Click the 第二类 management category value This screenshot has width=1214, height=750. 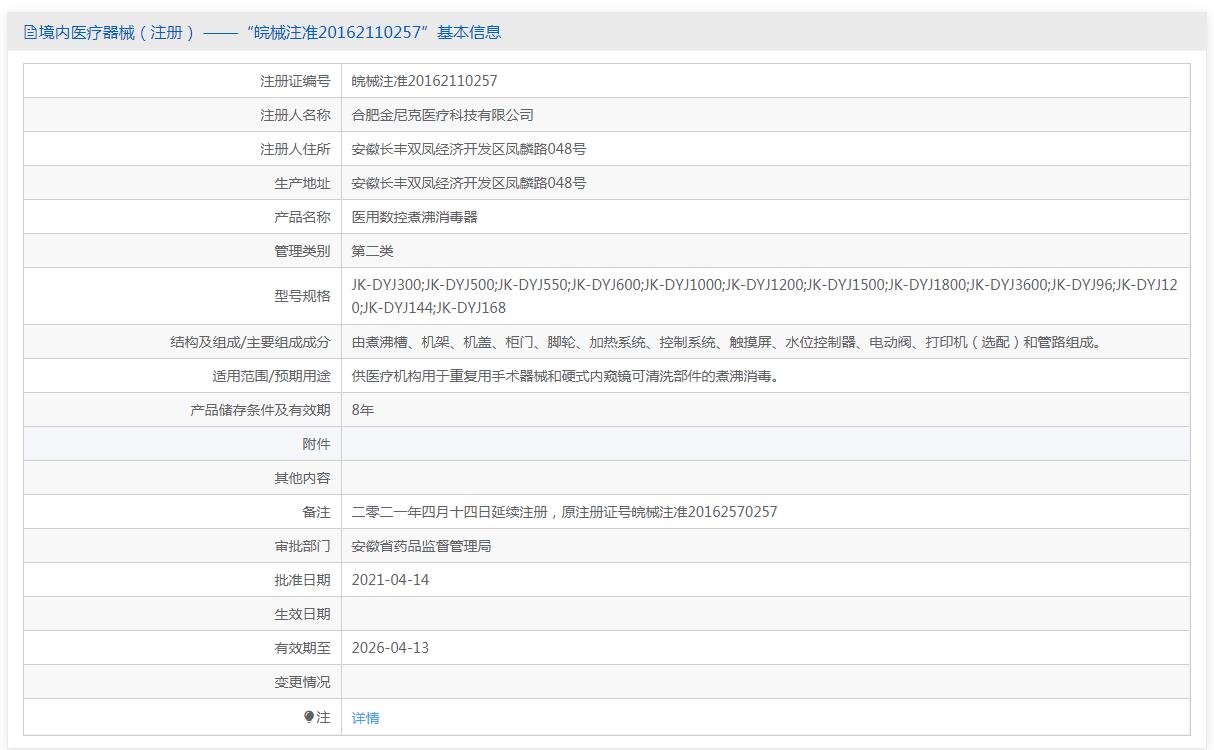pyautogui.click(x=372, y=251)
